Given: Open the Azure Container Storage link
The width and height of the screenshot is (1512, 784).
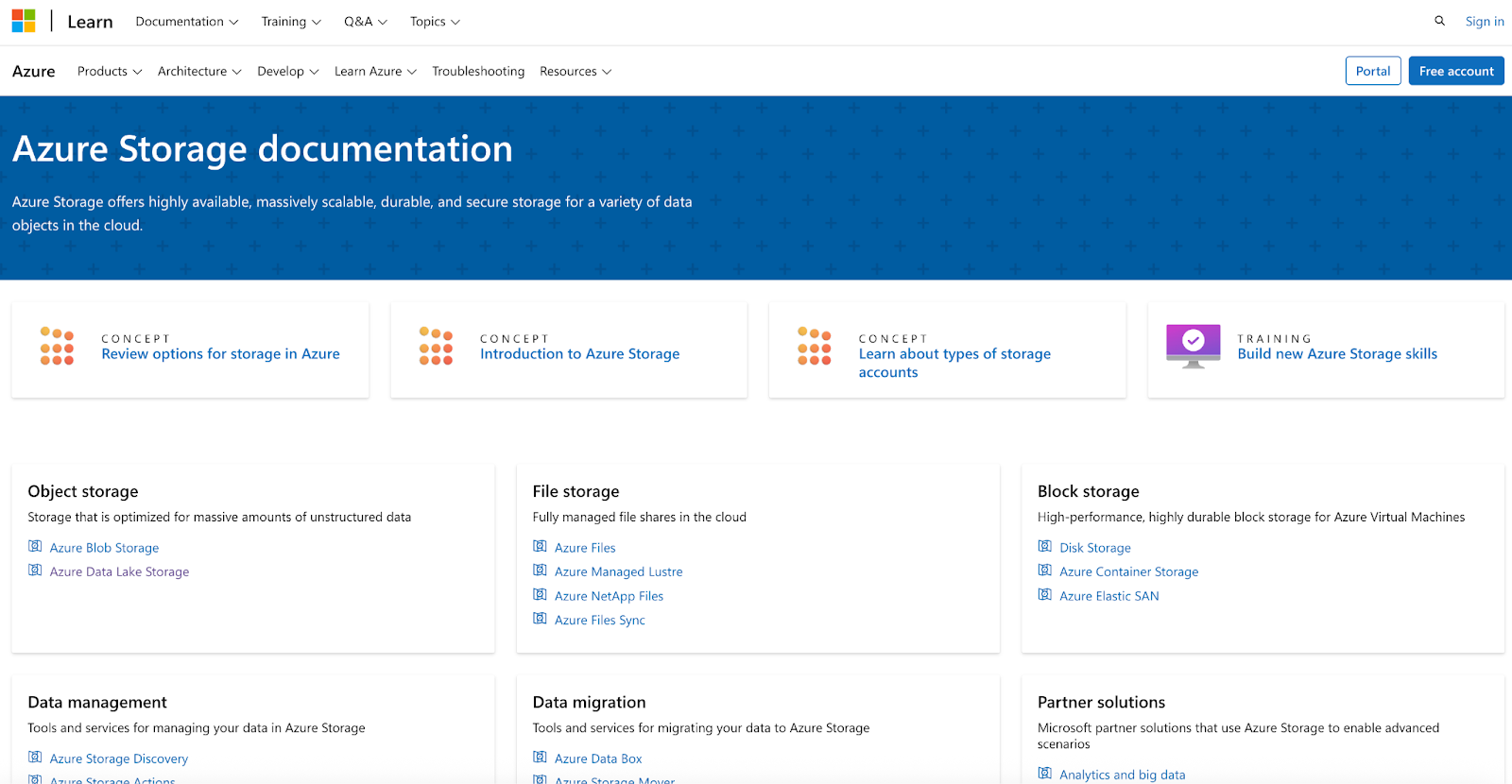Looking at the screenshot, I should (1129, 571).
